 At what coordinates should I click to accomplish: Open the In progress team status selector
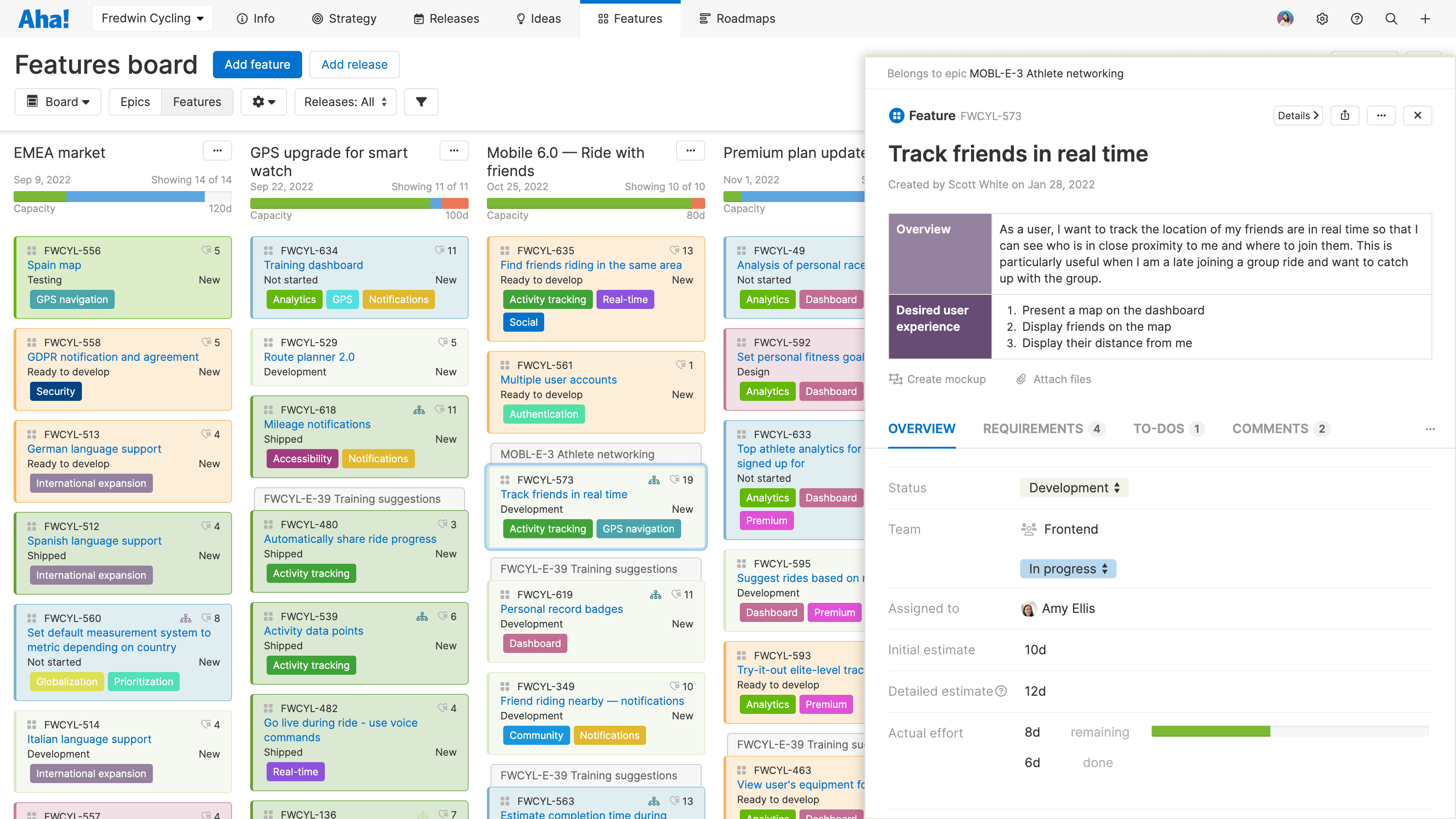pyautogui.click(x=1067, y=569)
